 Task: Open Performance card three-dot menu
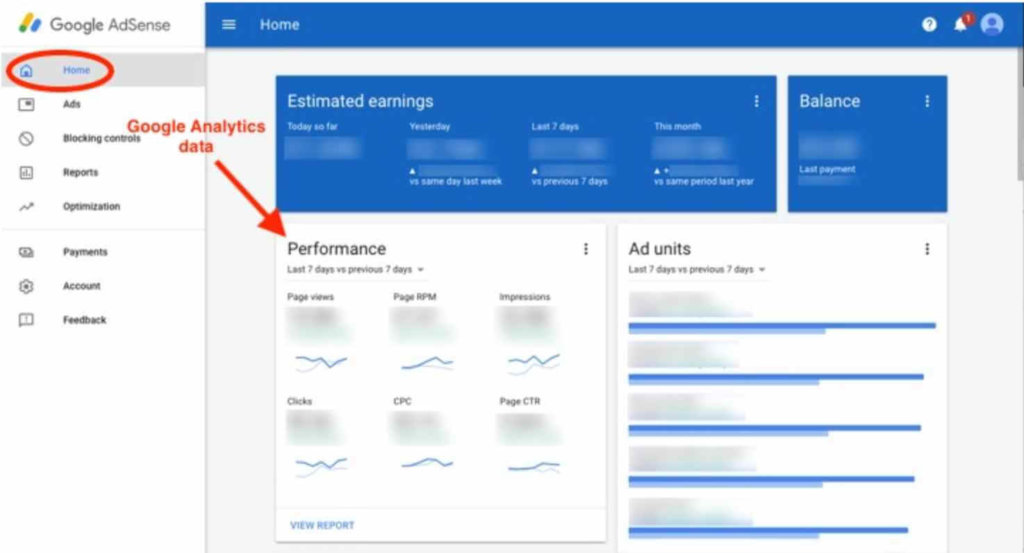point(586,249)
